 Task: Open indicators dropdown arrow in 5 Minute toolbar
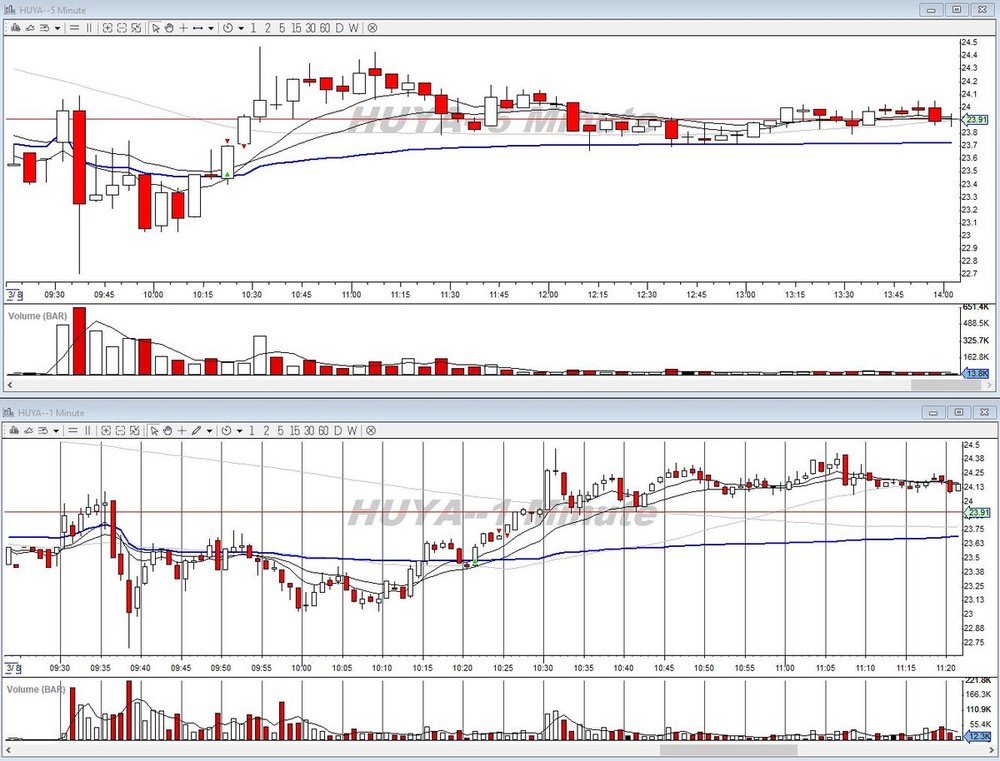57,28
